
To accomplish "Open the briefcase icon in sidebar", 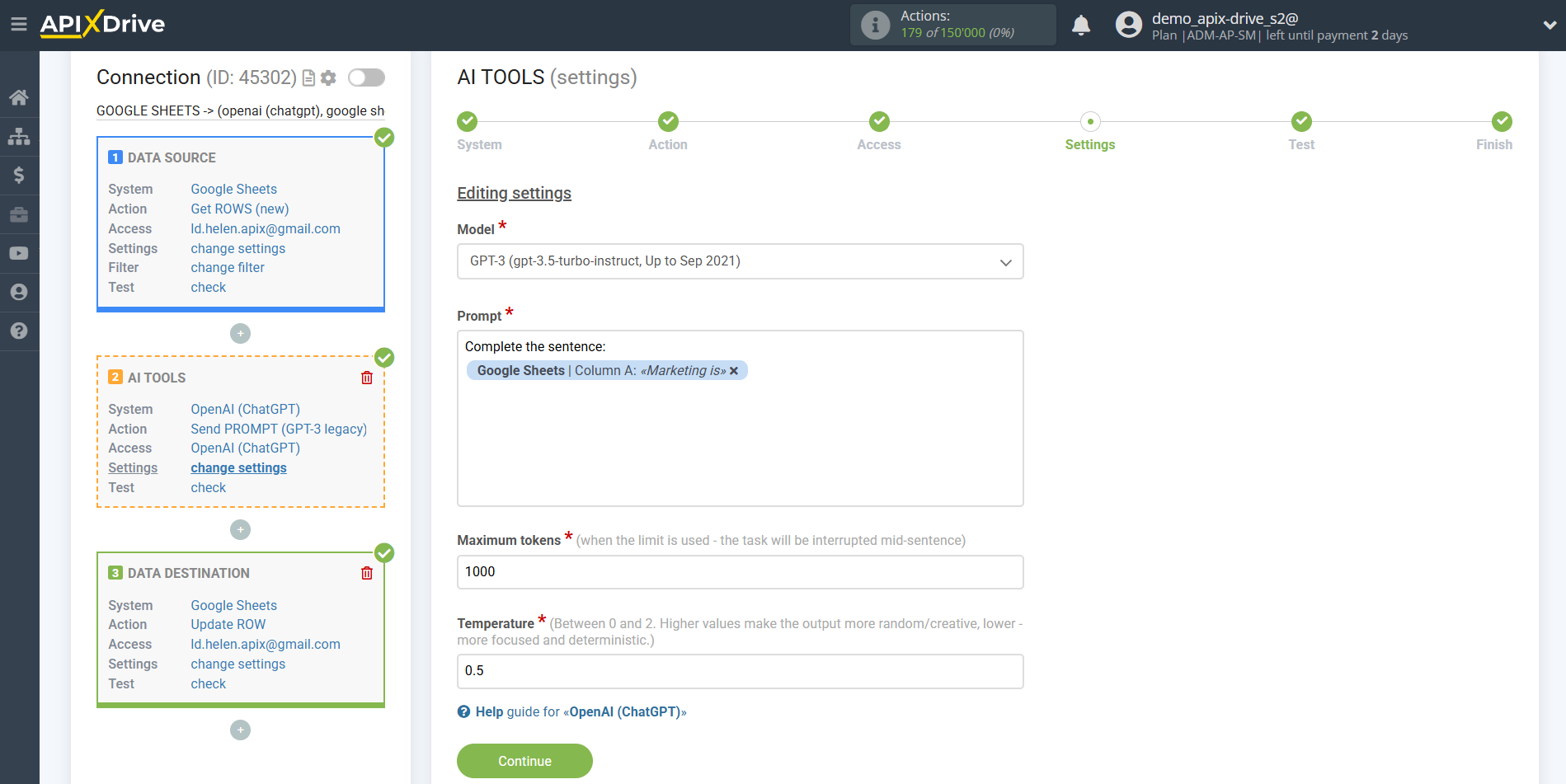I will [x=19, y=214].
